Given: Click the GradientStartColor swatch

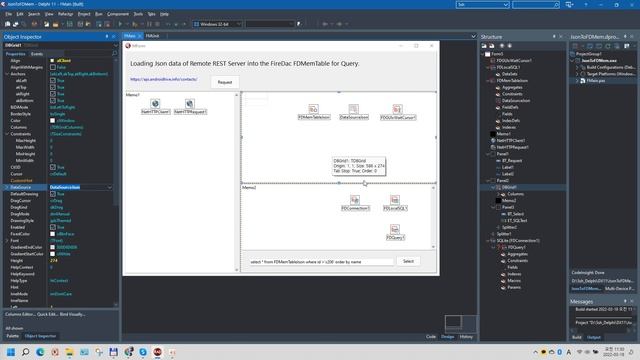Looking at the screenshot, I should point(53,254).
